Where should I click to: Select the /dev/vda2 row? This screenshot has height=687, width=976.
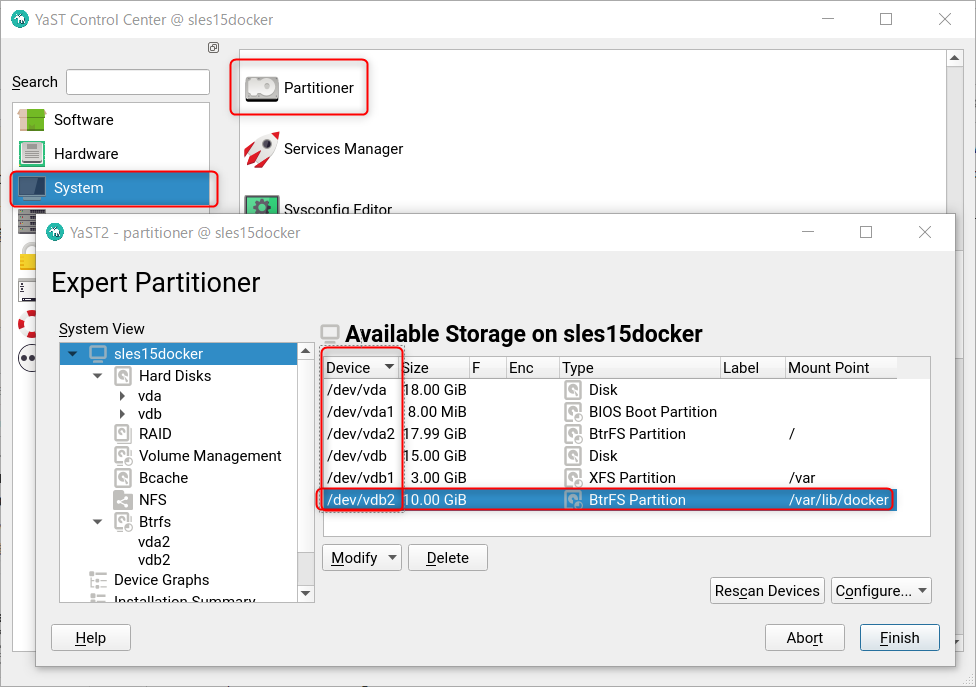coord(610,434)
